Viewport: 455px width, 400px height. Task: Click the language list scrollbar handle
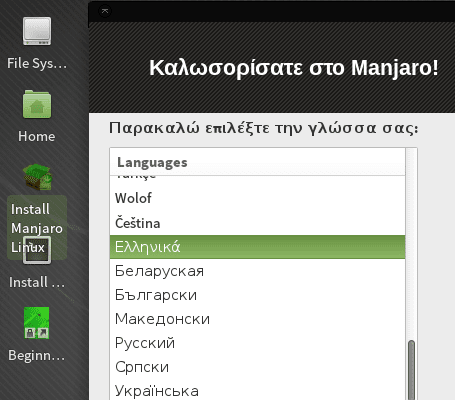[x=411, y=370]
